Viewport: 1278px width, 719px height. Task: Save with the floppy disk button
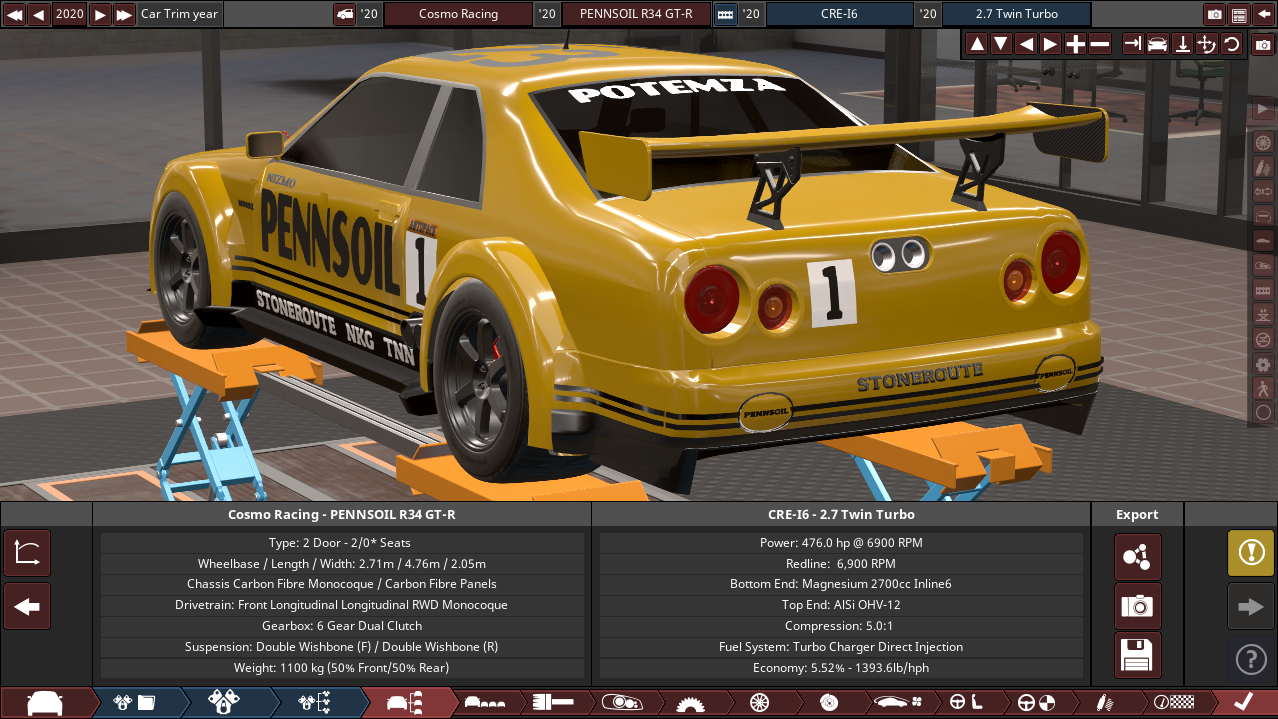(x=1138, y=655)
